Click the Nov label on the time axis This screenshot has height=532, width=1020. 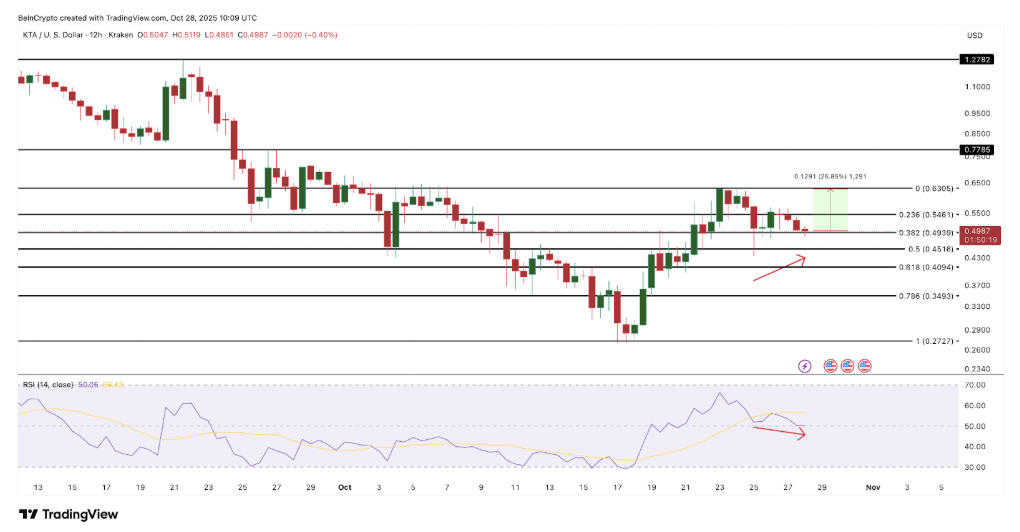[871, 487]
